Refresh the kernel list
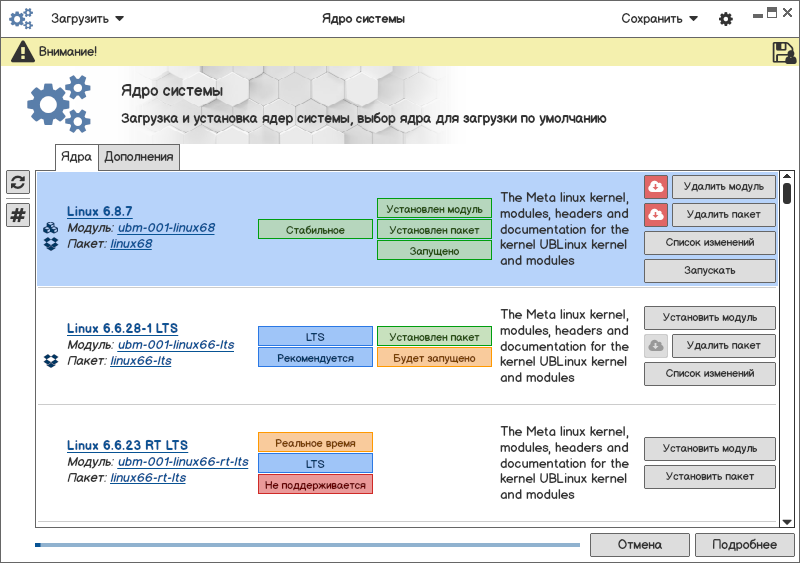Image resolution: width=800 pixels, height=563 pixels. pyautogui.click(x=18, y=182)
